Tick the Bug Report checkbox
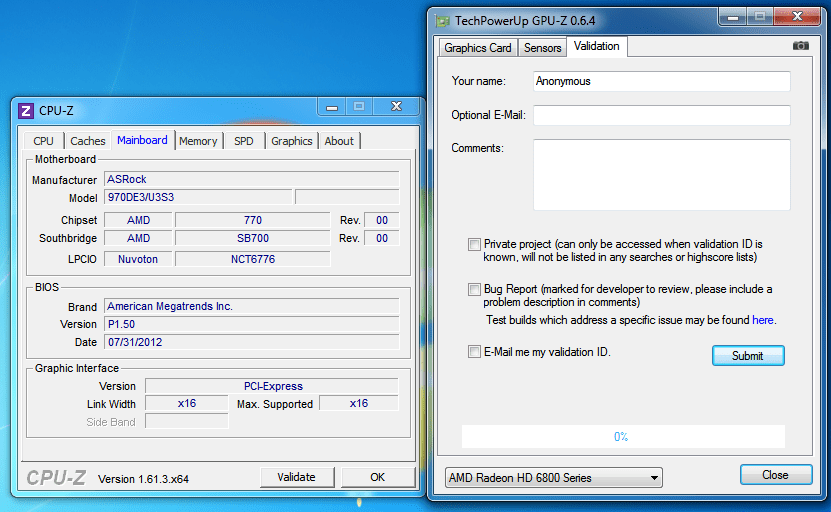This screenshot has width=831, height=512. (474, 289)
